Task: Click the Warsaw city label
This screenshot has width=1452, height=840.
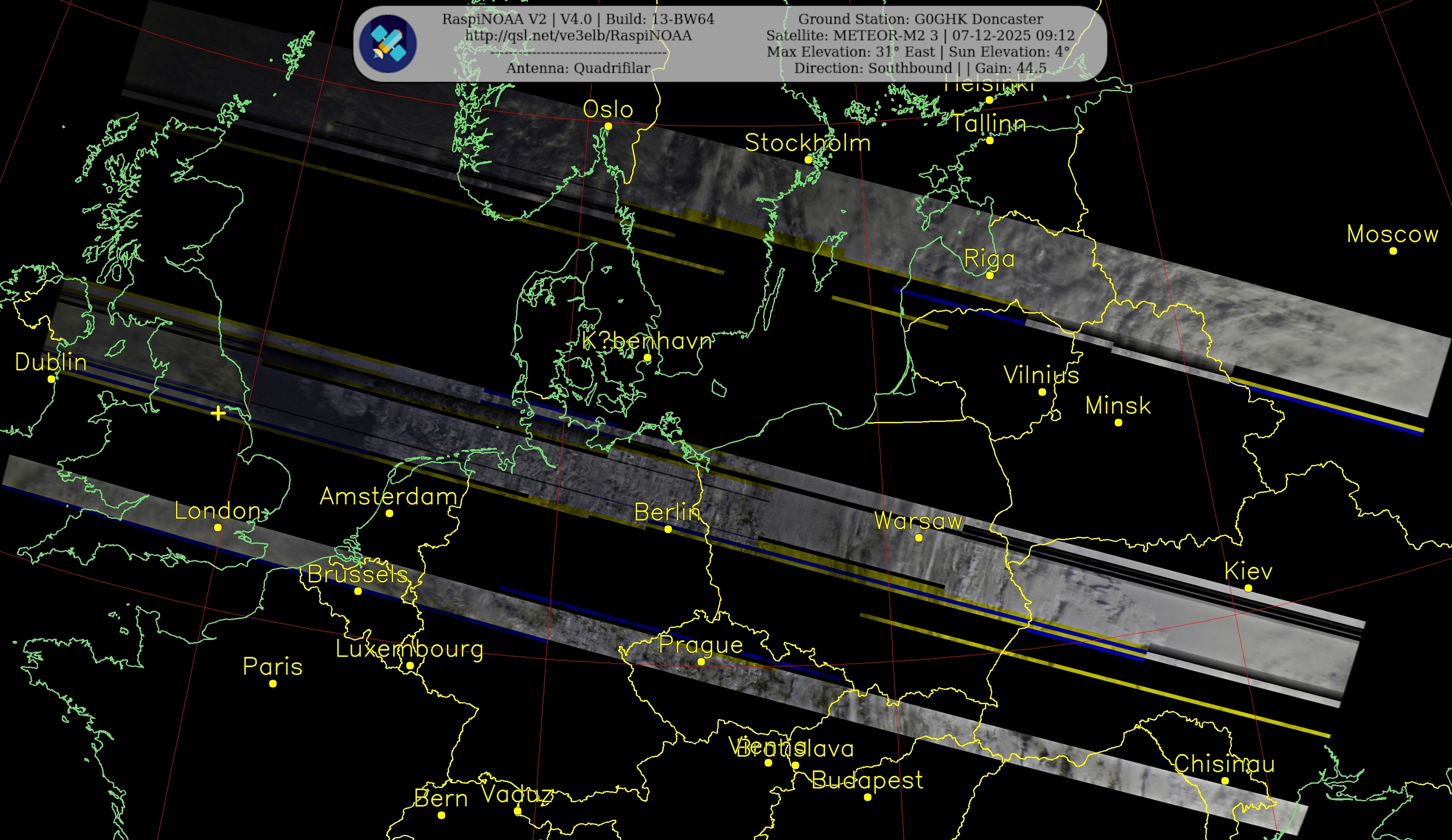Action: [918, 521]
